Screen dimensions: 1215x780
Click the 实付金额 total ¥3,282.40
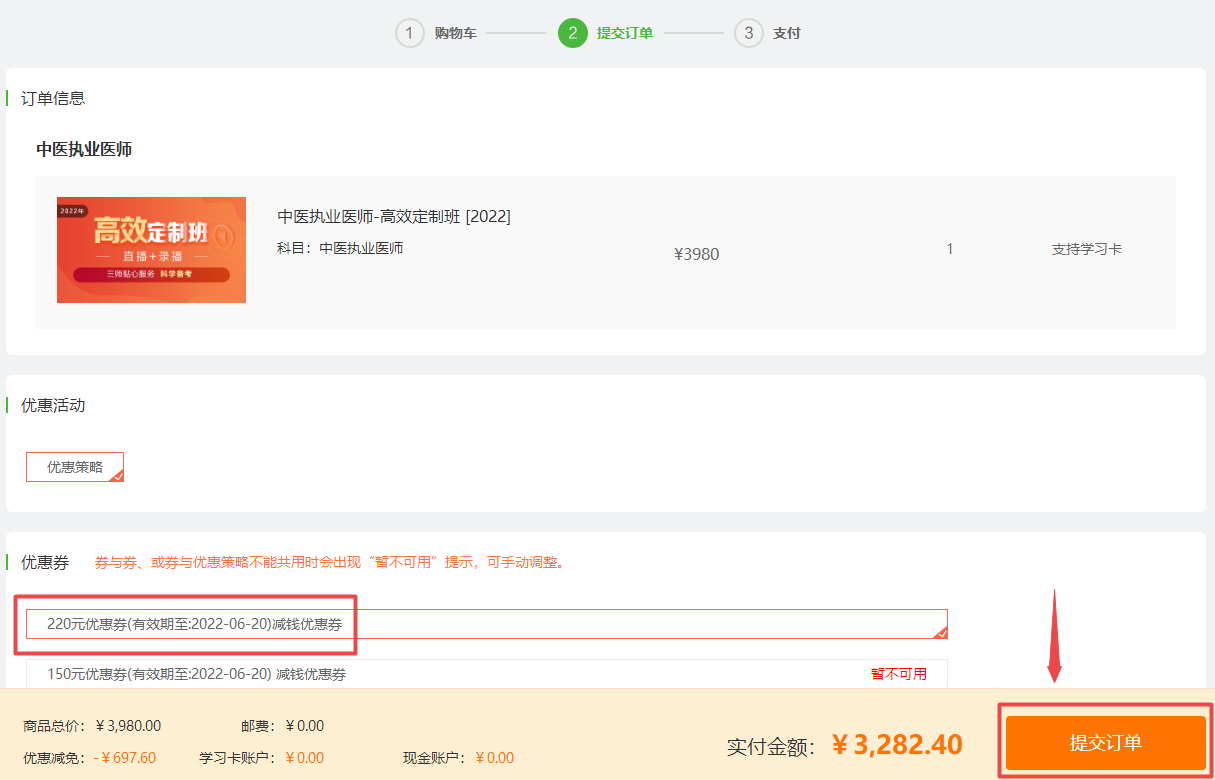coord(897,745)
